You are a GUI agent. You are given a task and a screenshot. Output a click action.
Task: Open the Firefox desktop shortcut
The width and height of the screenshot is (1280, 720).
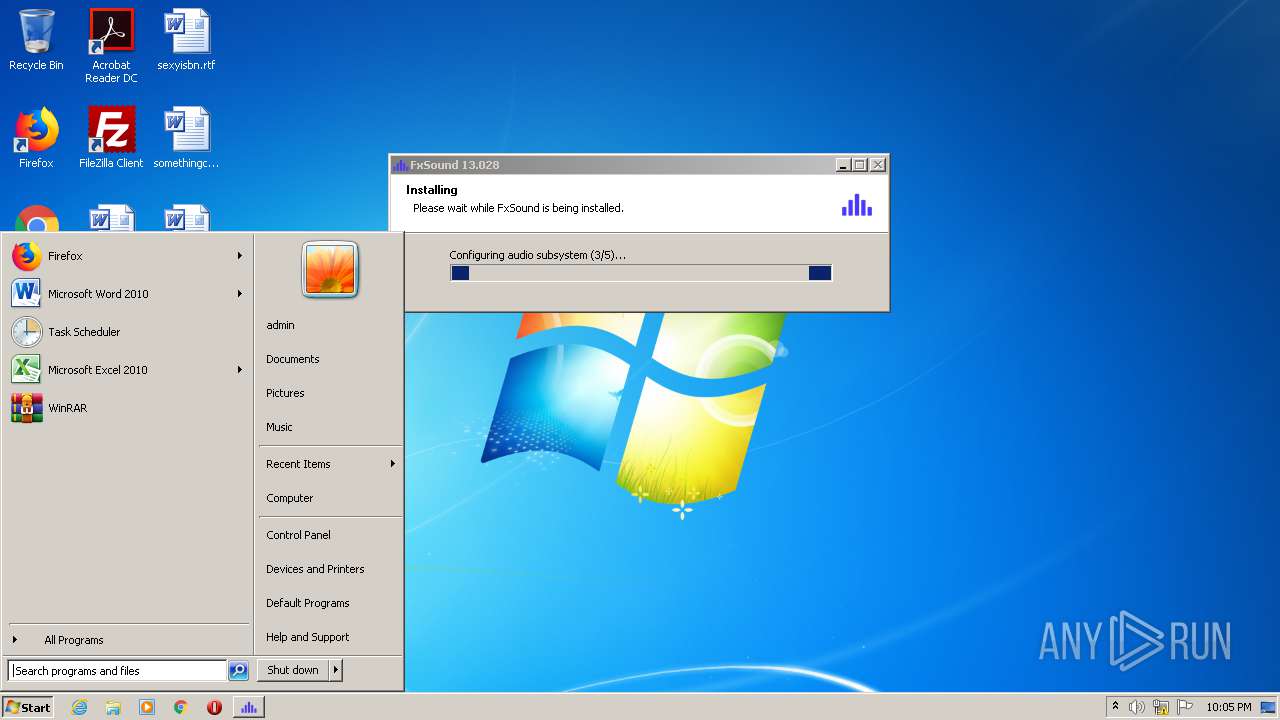click(x=36, y=138)
